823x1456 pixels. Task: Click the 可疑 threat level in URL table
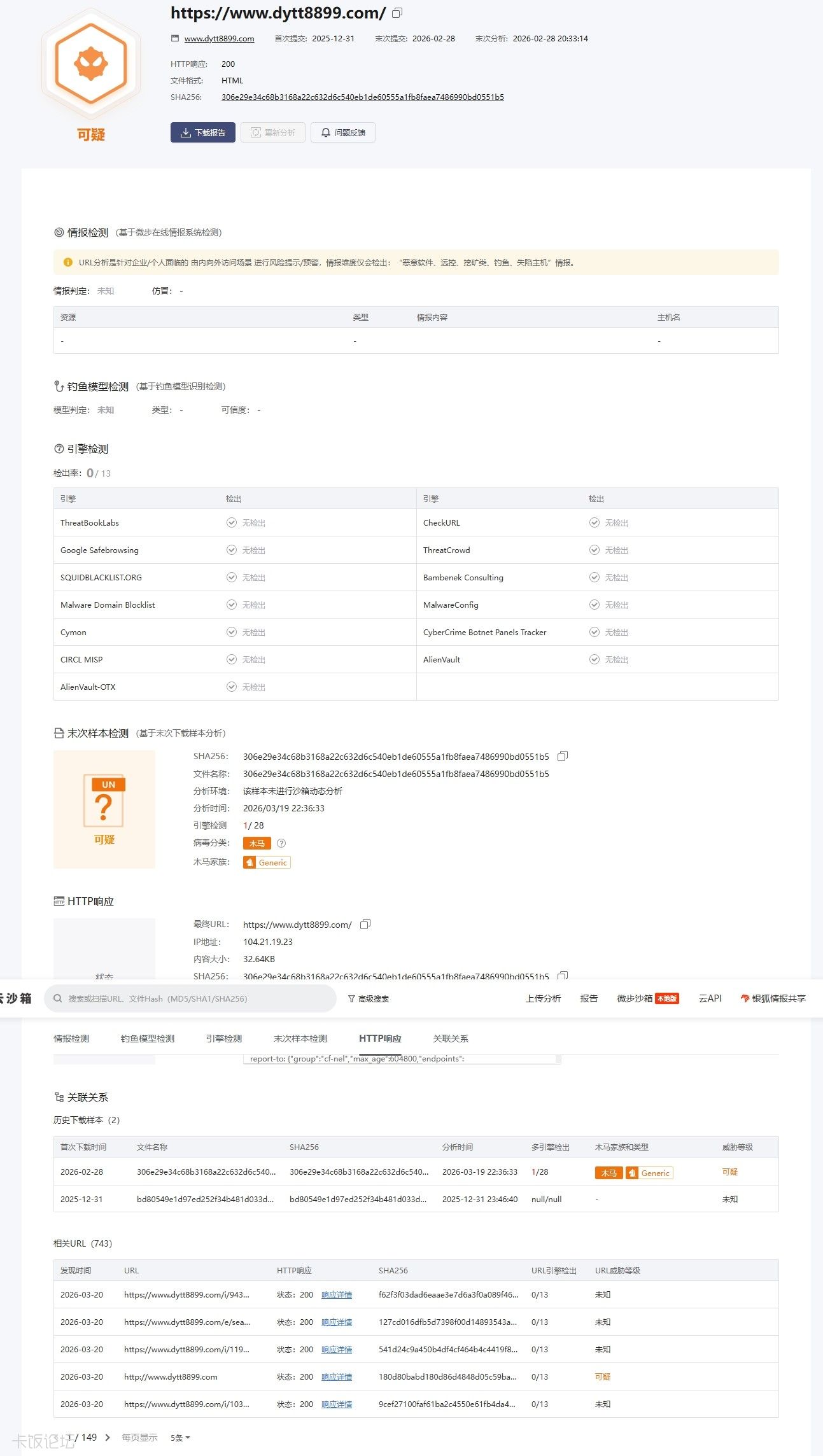[603, 1376]
